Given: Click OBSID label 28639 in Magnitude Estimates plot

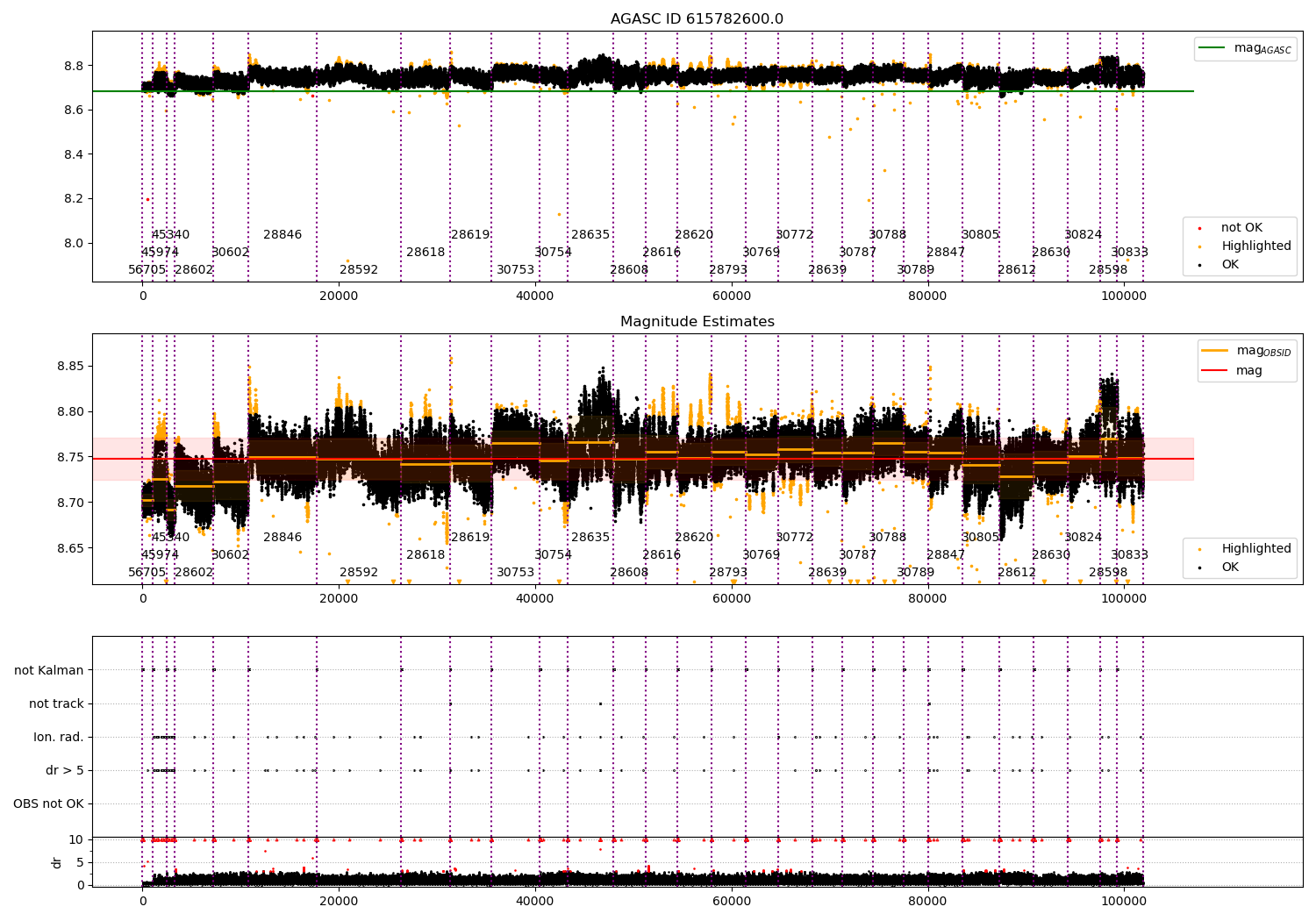Looking at the screenshot, I should point(827,573).
